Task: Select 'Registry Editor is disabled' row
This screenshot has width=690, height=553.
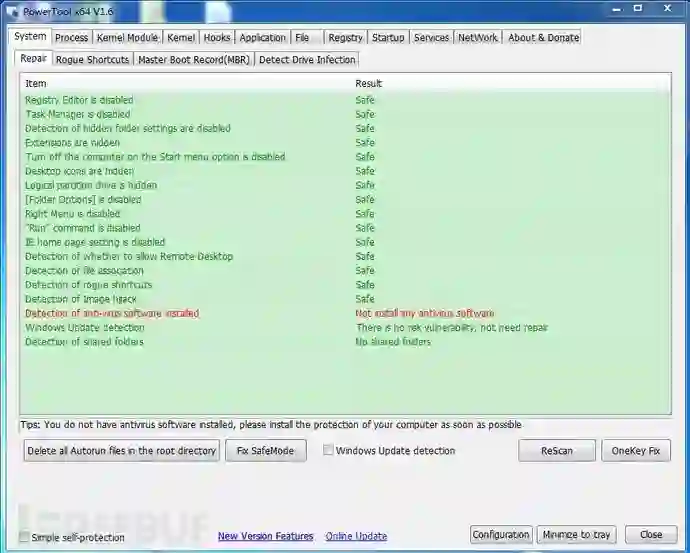Action: [x=345, y=100]
